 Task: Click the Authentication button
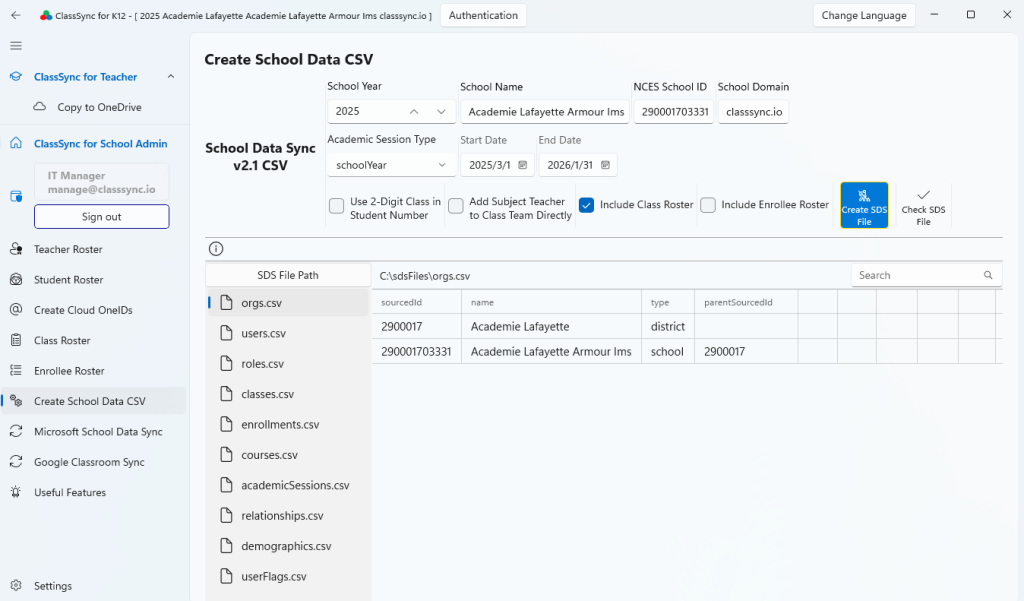point(483,15)
